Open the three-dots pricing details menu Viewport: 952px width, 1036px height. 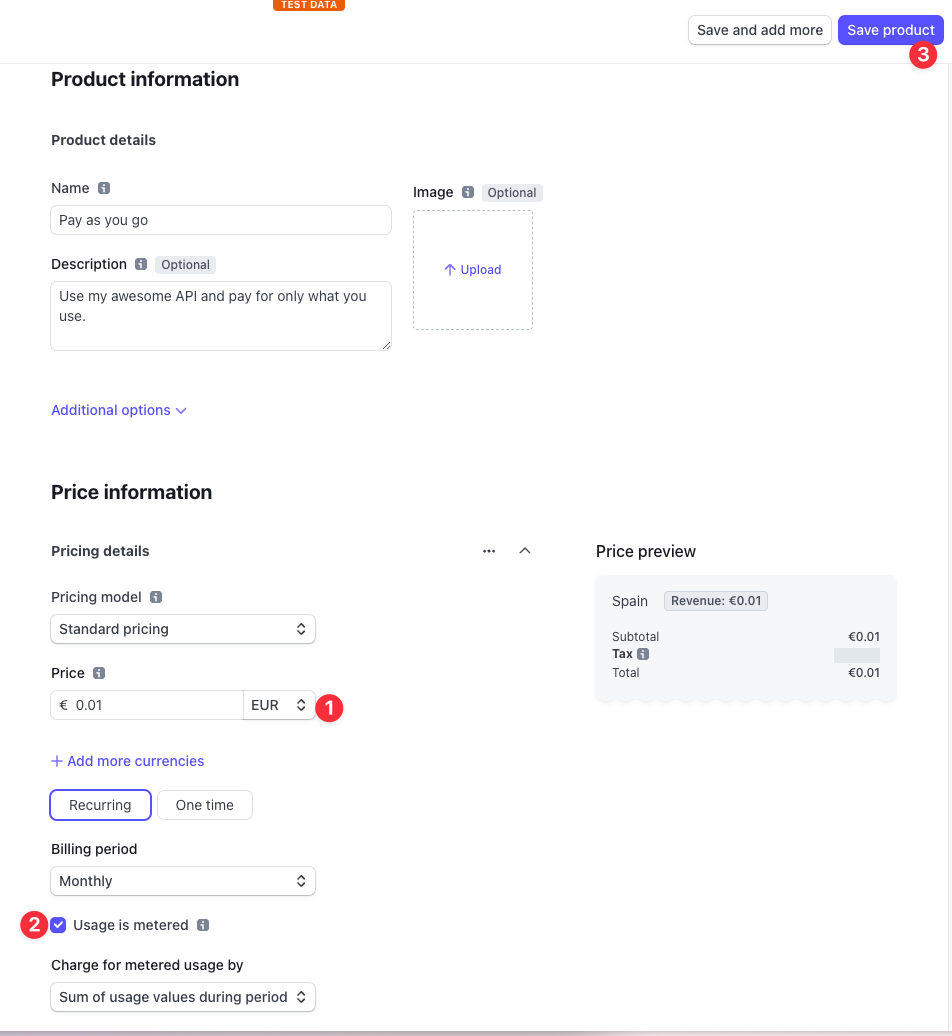(x=489, y=551)
